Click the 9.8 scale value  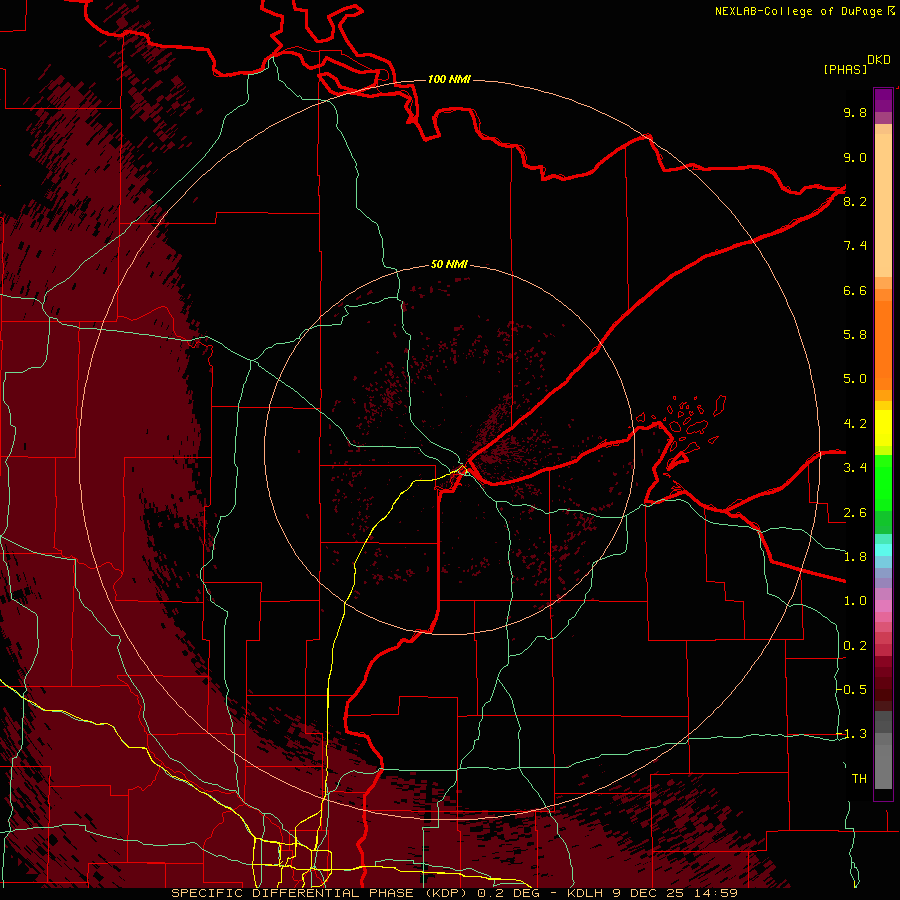(855, 113)
